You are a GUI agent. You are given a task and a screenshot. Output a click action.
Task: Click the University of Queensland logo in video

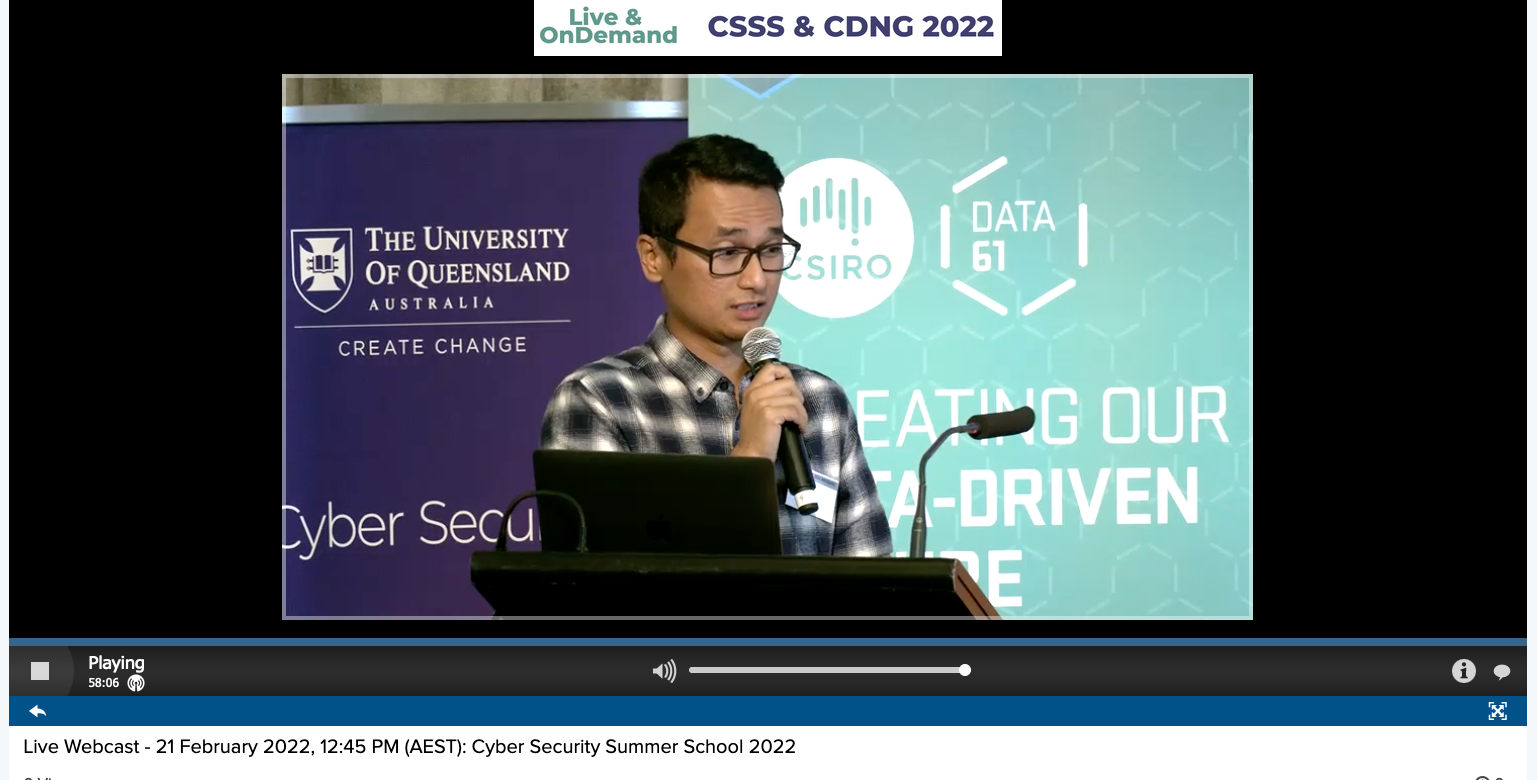coord(321,269)
